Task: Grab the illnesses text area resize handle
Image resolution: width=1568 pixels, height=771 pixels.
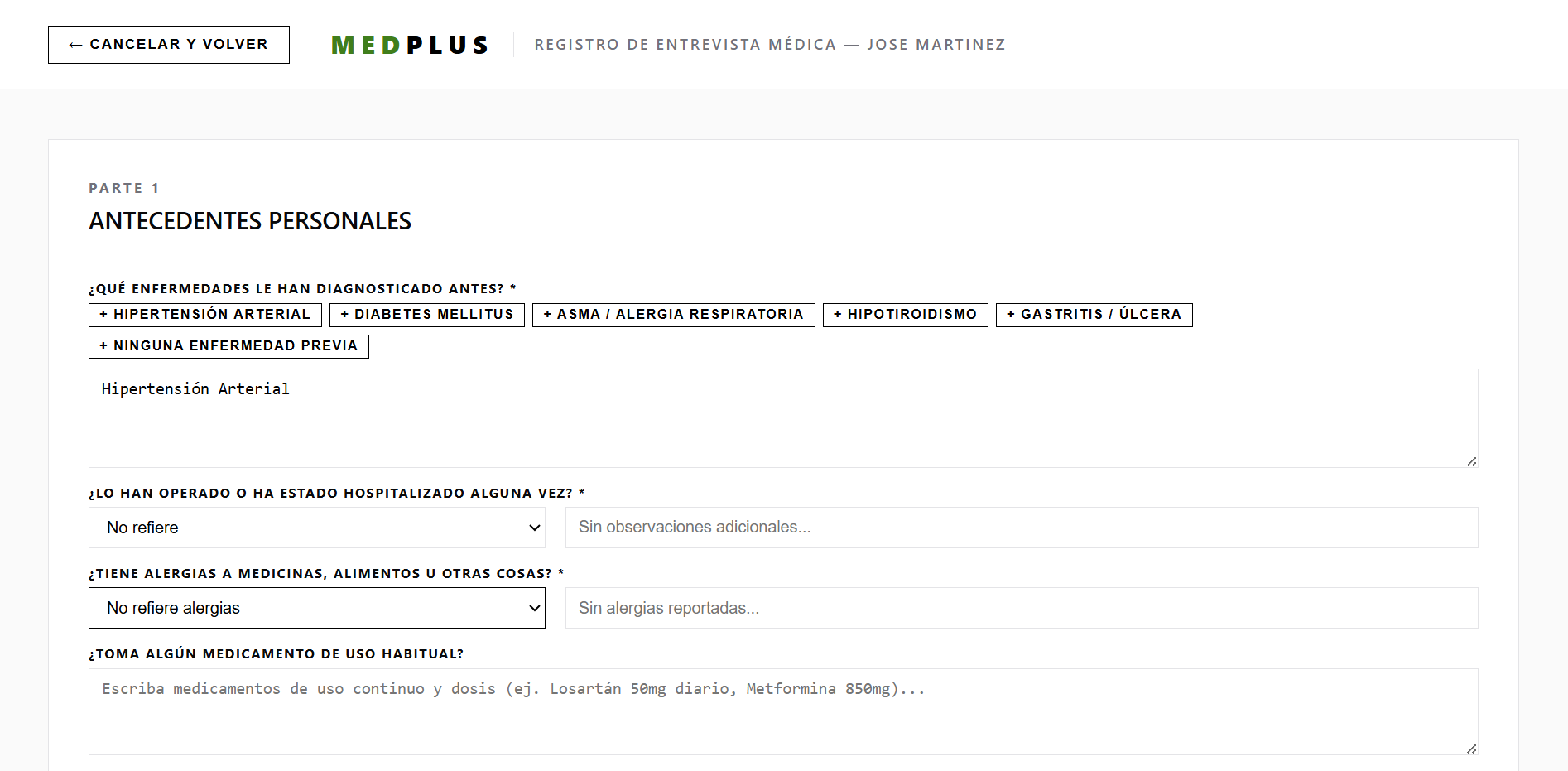Action: 1471,461
